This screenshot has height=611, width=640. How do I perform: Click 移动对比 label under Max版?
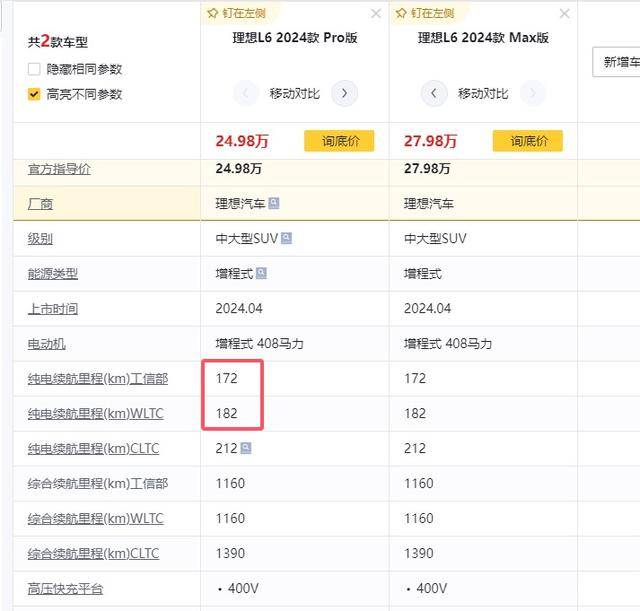pos(483,94)
